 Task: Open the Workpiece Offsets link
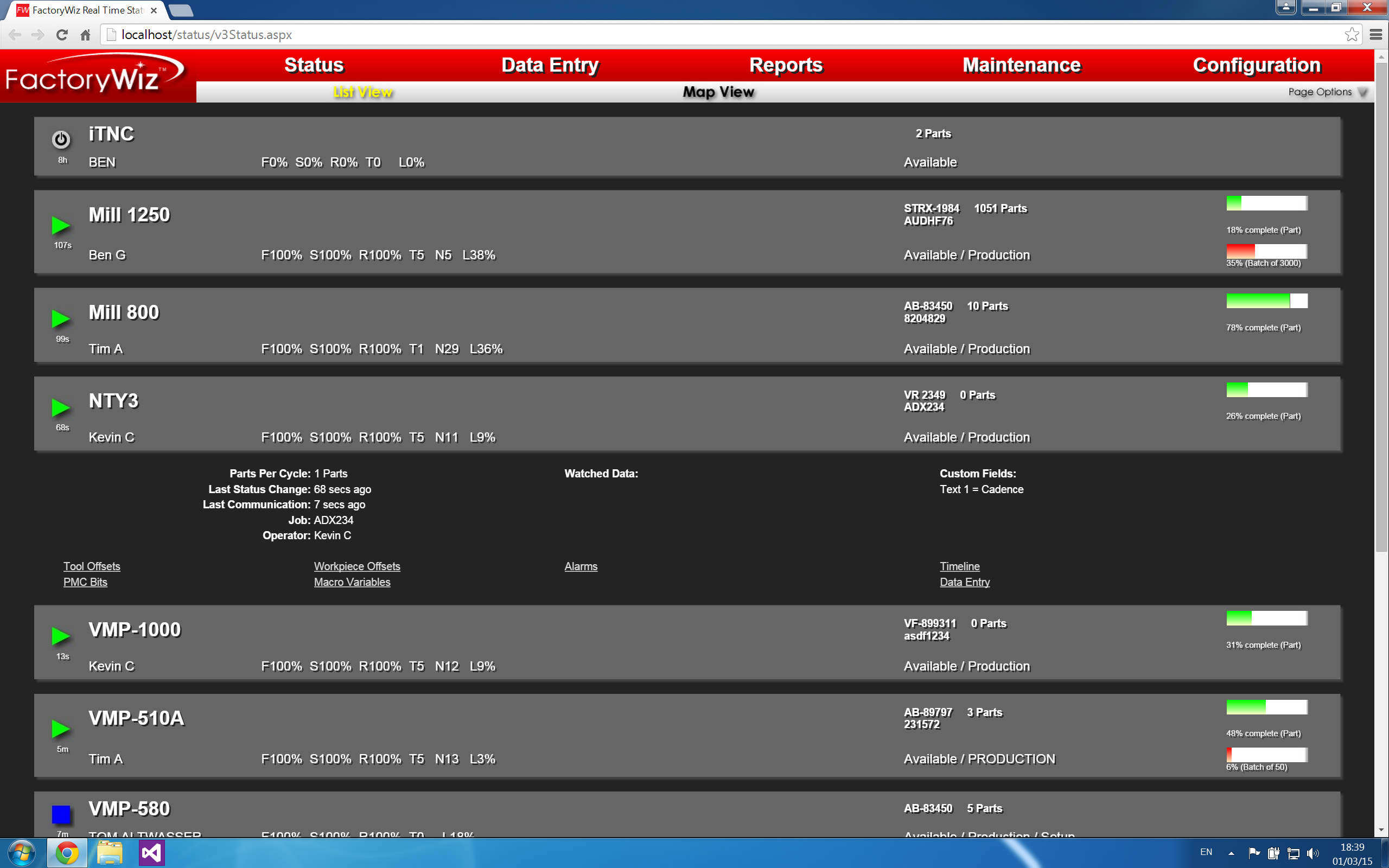click(x=357, y=566)
